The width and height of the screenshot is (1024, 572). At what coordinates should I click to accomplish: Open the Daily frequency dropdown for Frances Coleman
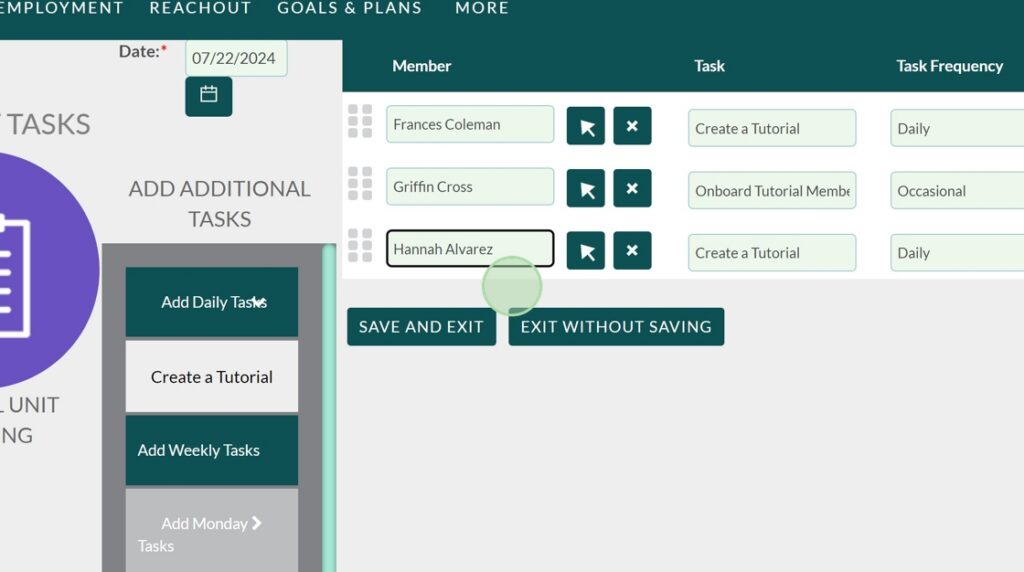click(x=956, y=128)
